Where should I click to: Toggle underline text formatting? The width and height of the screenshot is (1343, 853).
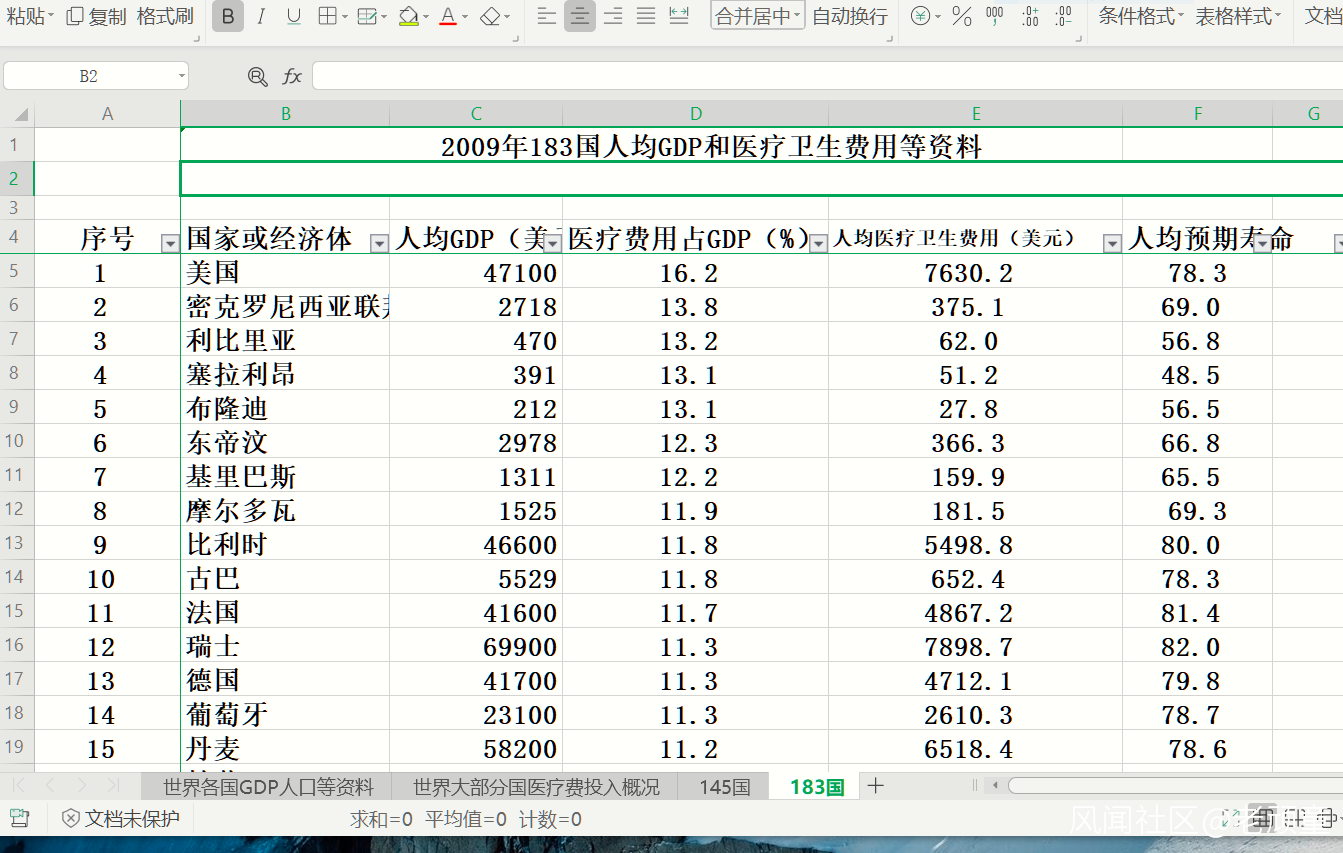pos(294,16)
